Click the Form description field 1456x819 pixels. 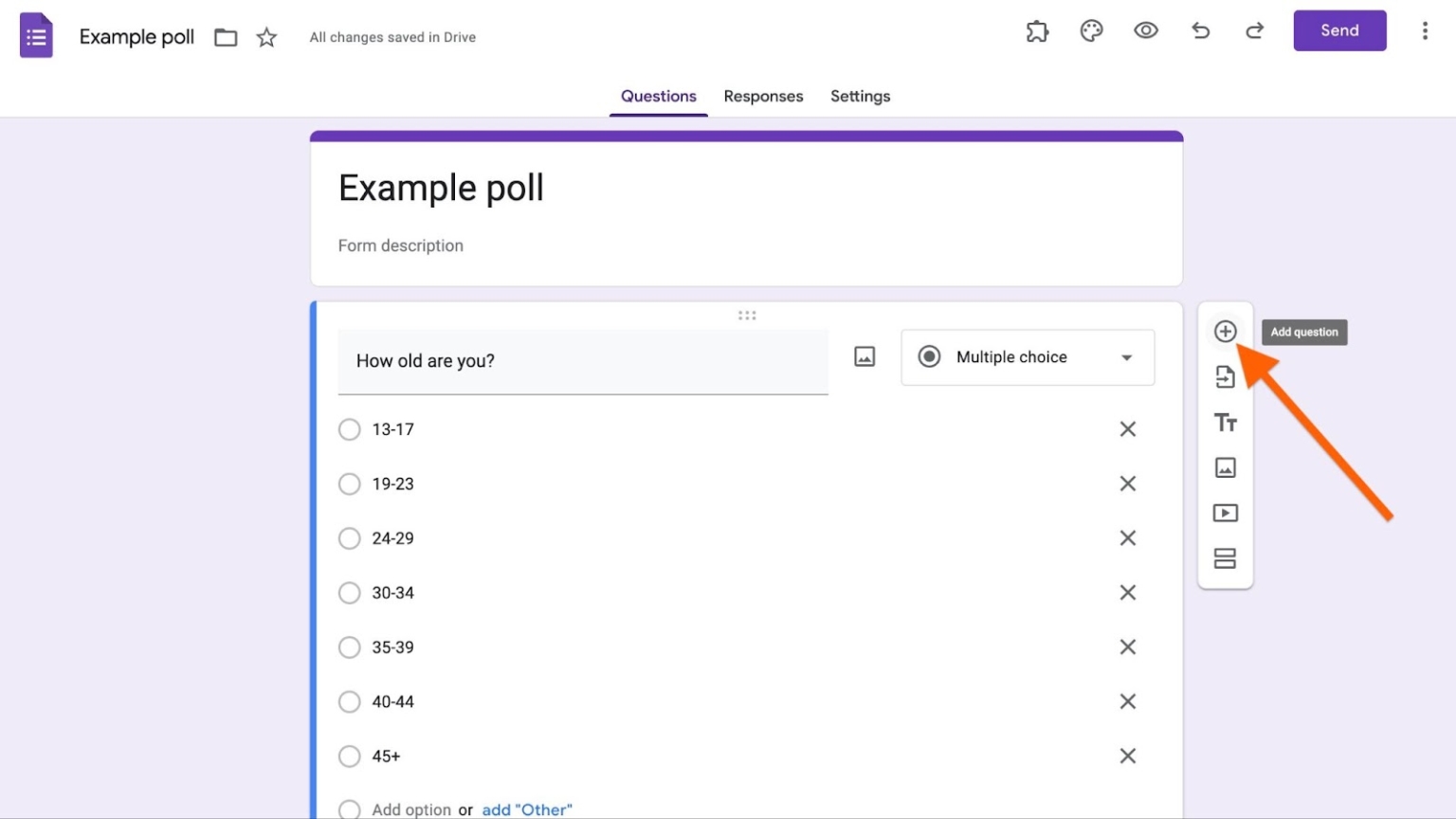point(401,246)
